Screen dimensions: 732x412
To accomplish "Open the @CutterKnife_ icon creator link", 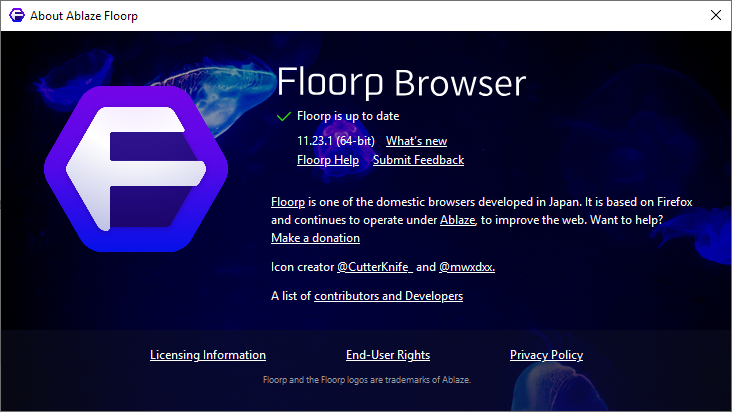I will pyautogui.click(x=375, y=267).
